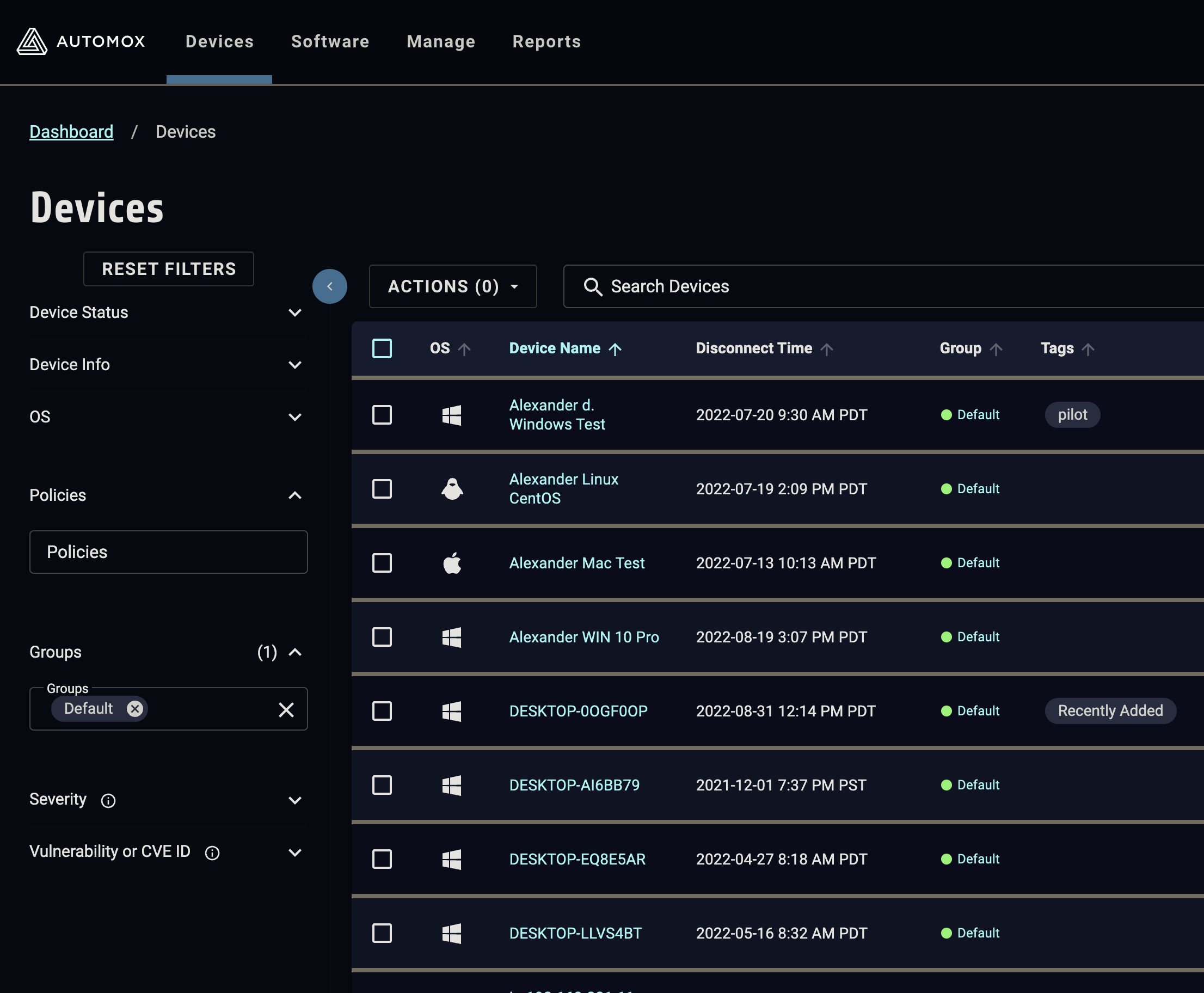Open Alexander Mac Test device

(576, 563)
